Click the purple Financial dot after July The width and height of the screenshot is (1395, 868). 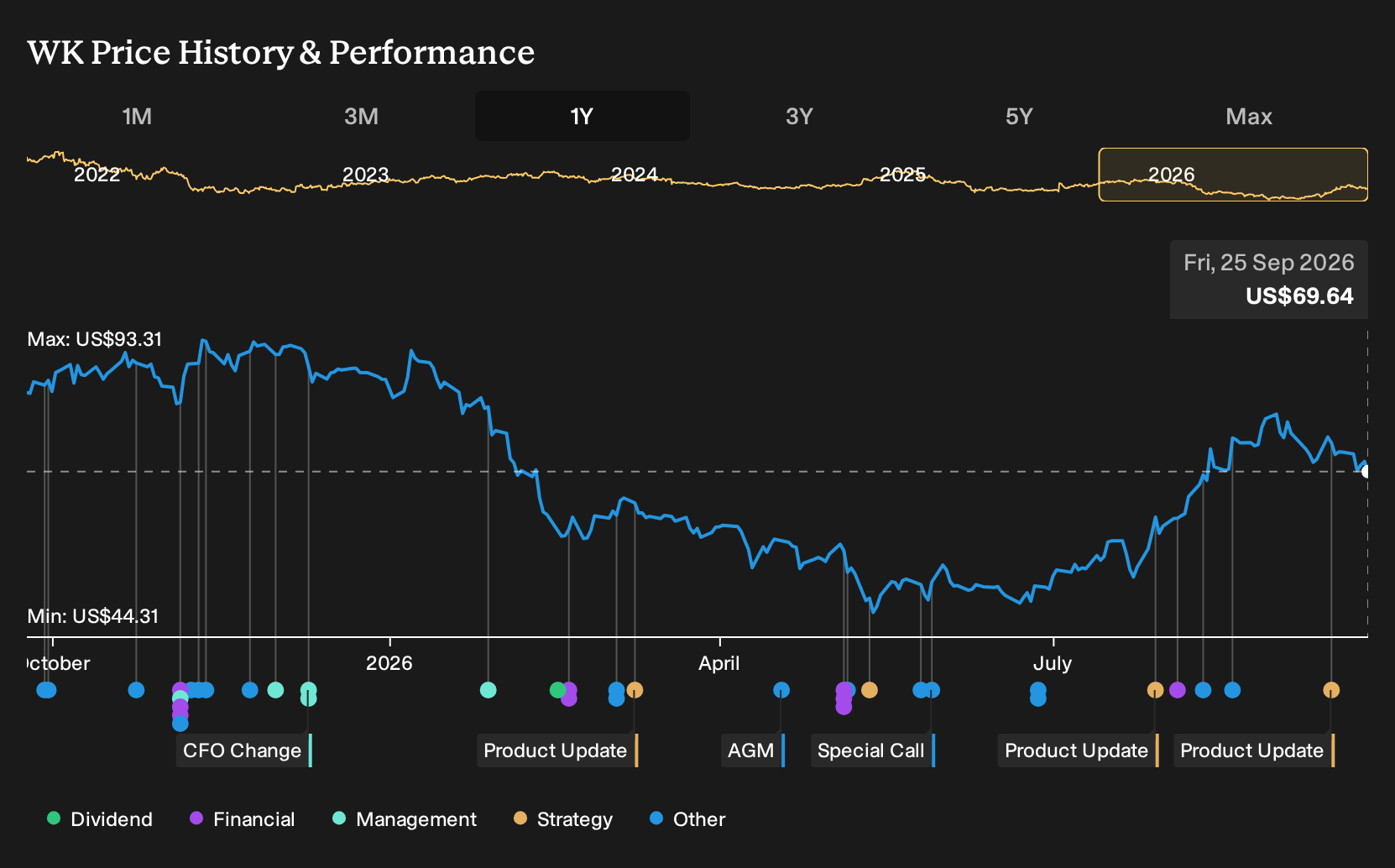(x=1178, y=690)
